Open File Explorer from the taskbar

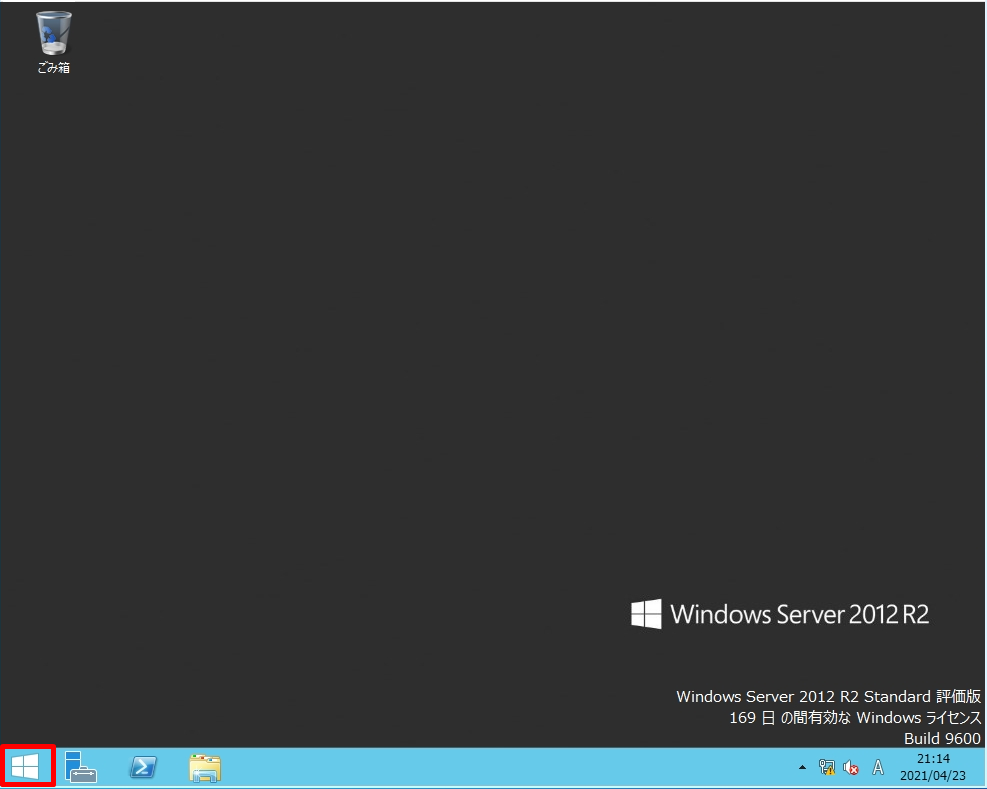pos(205,768)
